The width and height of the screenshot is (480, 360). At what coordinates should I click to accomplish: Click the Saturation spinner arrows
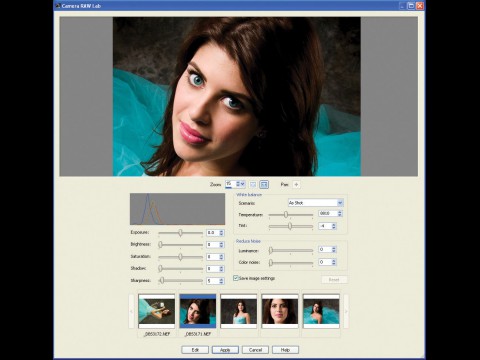pos(221,257)
